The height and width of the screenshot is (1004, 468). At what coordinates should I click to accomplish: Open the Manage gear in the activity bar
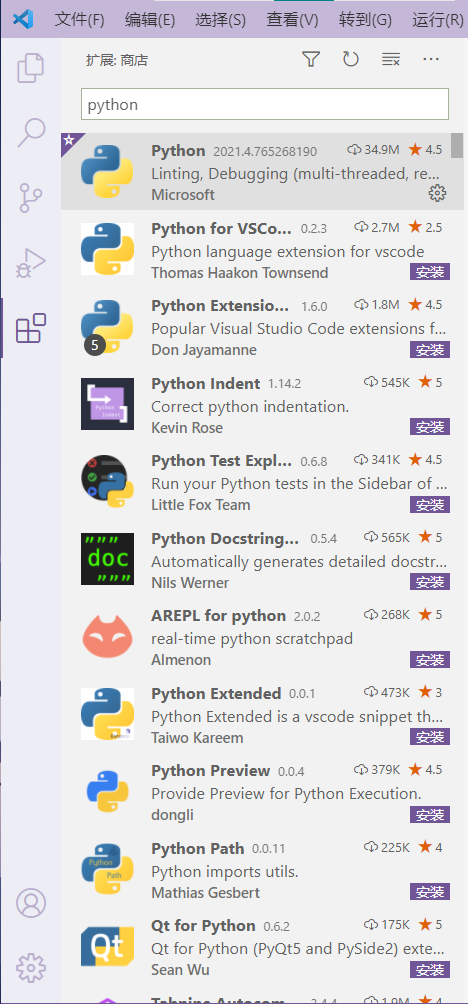coord(31,968)
